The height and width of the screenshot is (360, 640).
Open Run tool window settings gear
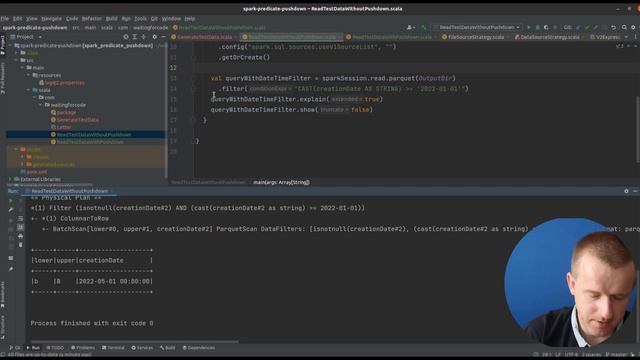[626, 191]
